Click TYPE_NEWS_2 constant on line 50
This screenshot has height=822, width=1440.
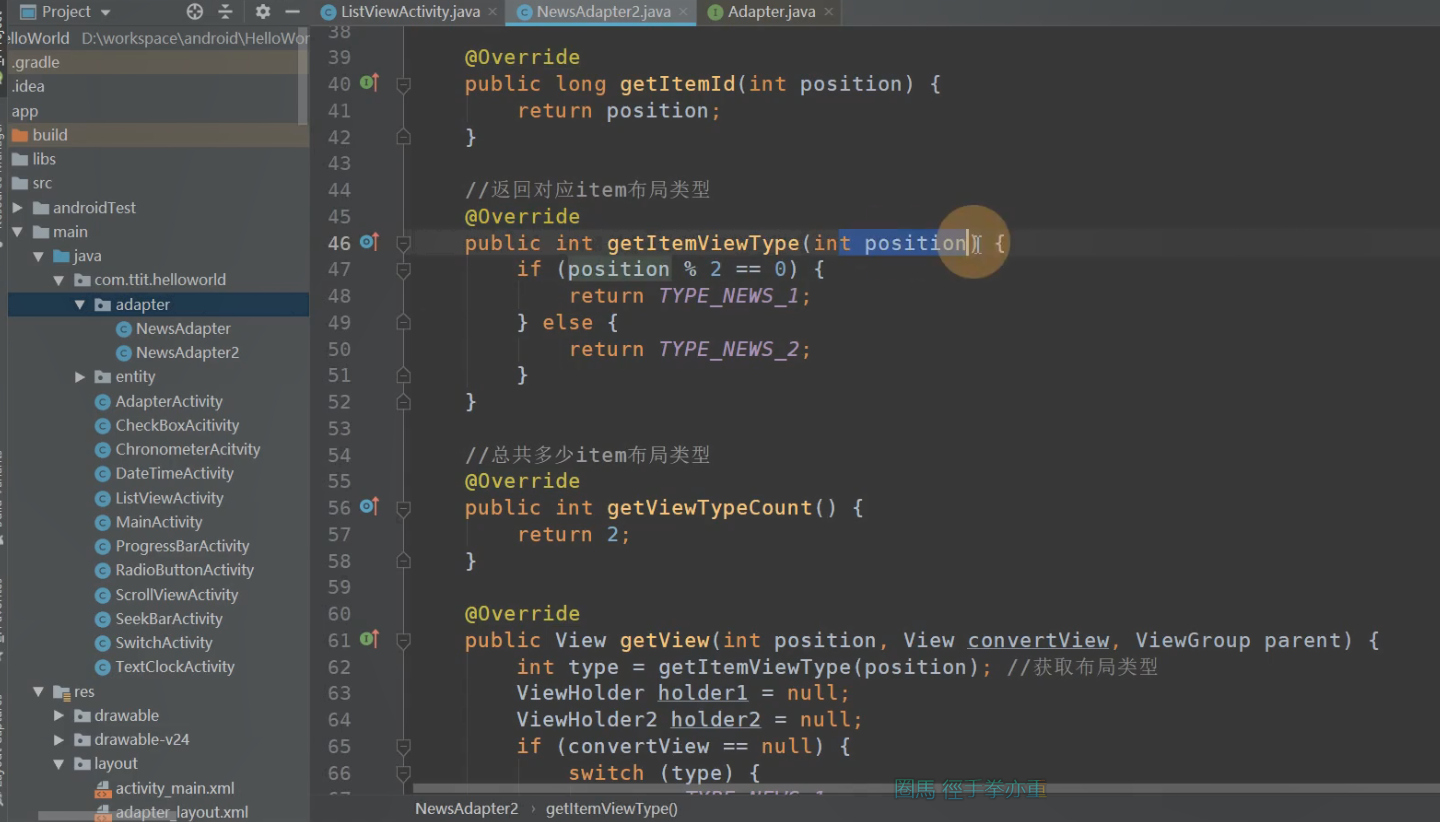[x=730, y=349]
